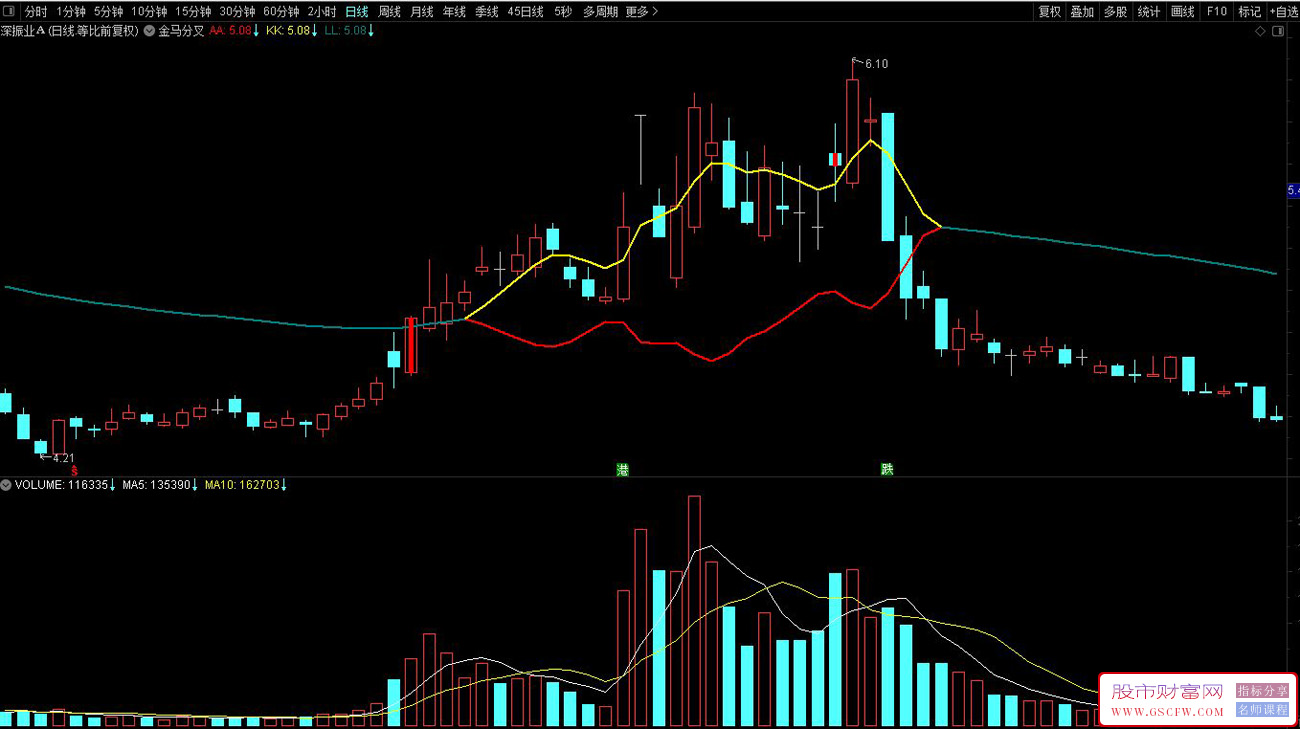Open 多周期 multi-period view

[600, 12]
